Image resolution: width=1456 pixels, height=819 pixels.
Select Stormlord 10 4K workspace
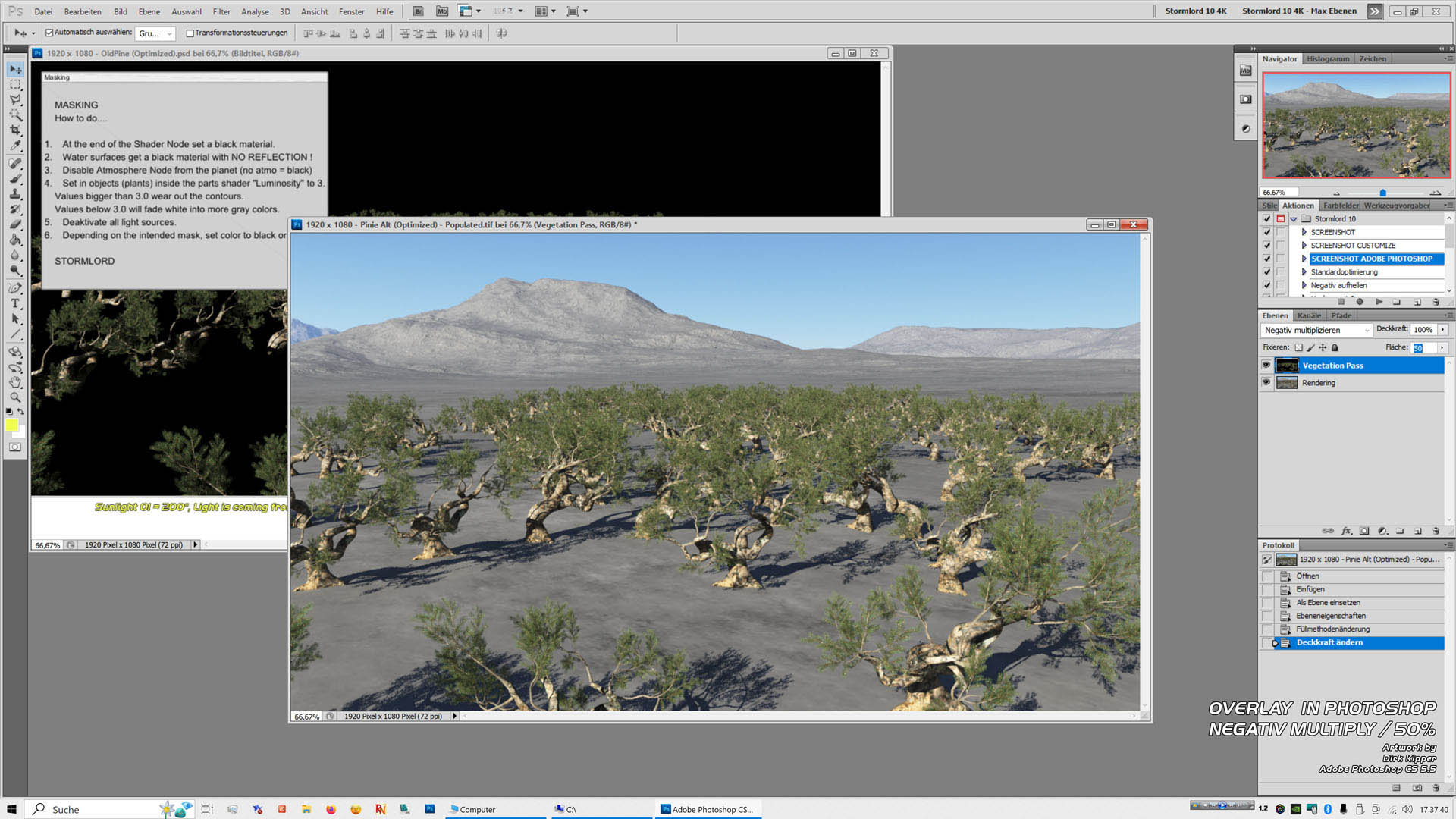coord(1195,11)
